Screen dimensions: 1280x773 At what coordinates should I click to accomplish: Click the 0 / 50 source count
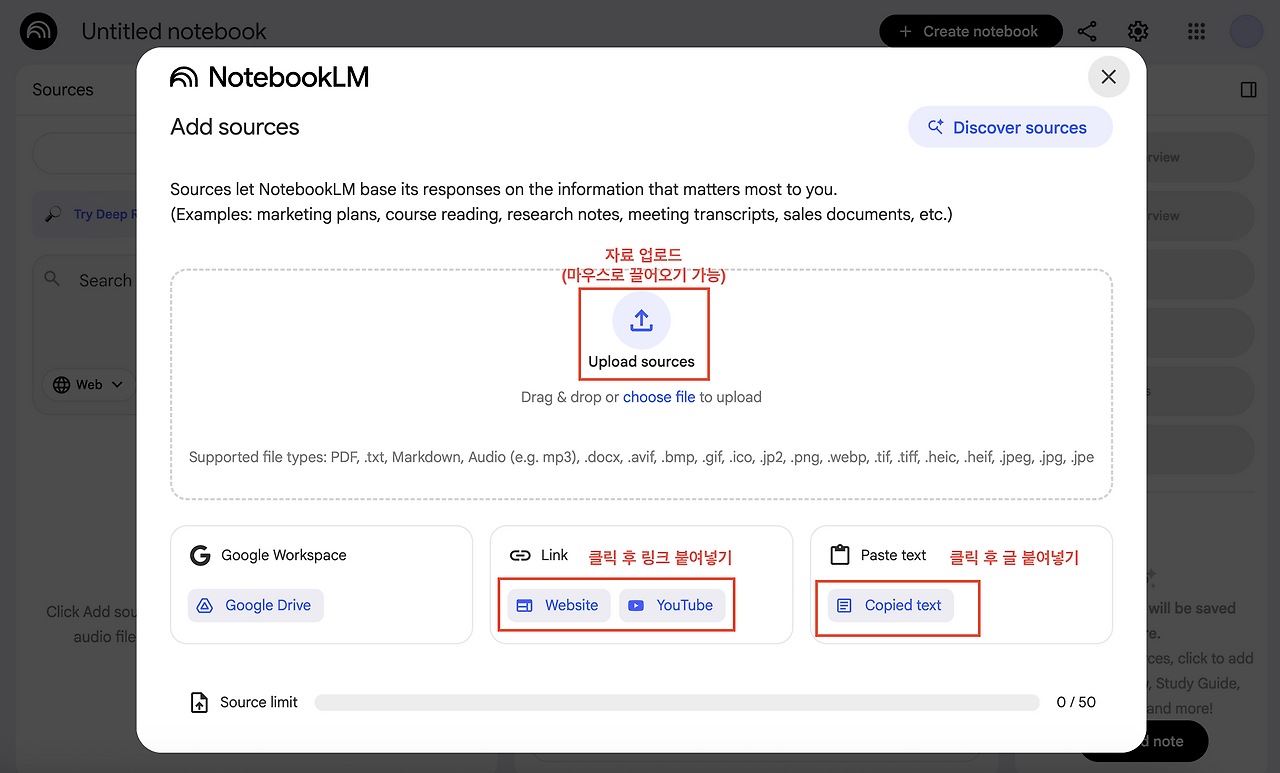click(1076, 702)
